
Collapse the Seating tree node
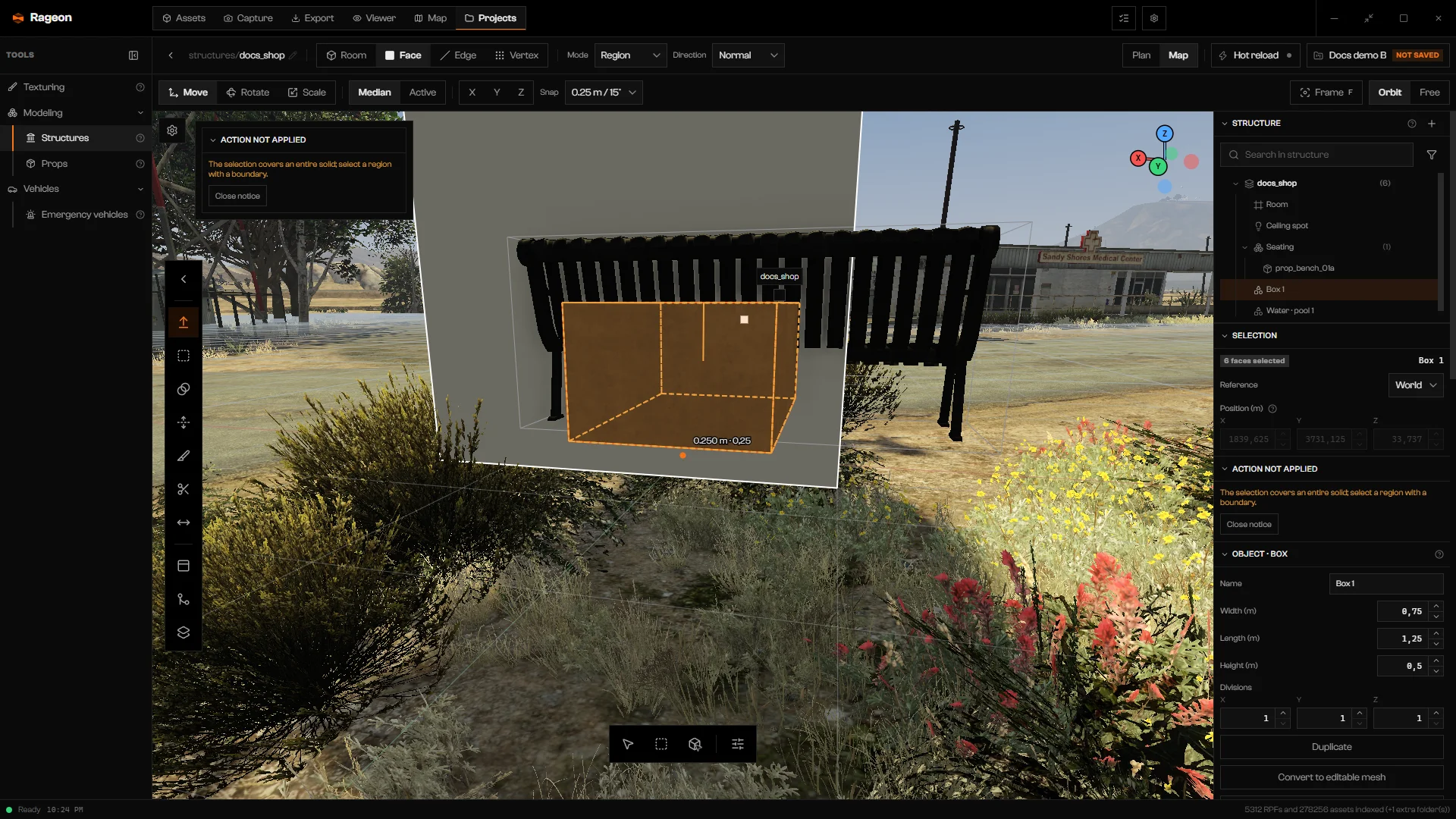click(x=1245, y=247)
